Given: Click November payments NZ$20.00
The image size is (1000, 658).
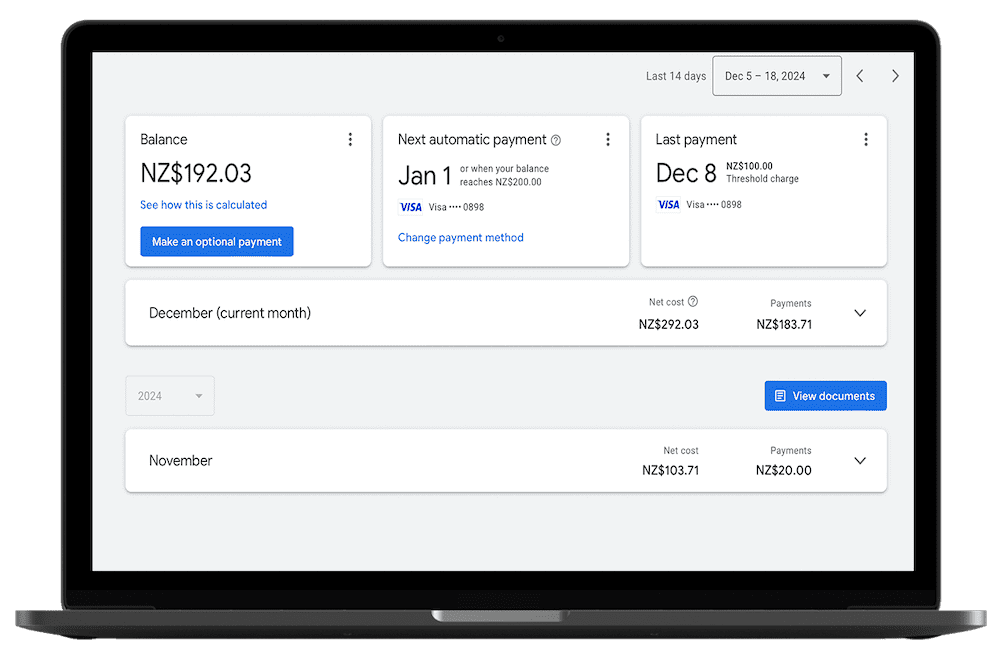Looking at the screenshot, I should pos(783,471).
